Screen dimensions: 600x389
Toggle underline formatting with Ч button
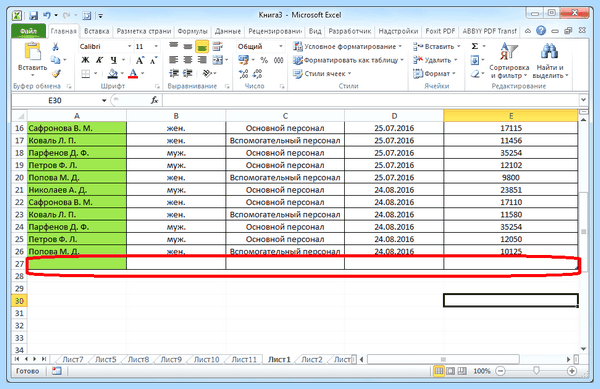[x=113, y=60]
